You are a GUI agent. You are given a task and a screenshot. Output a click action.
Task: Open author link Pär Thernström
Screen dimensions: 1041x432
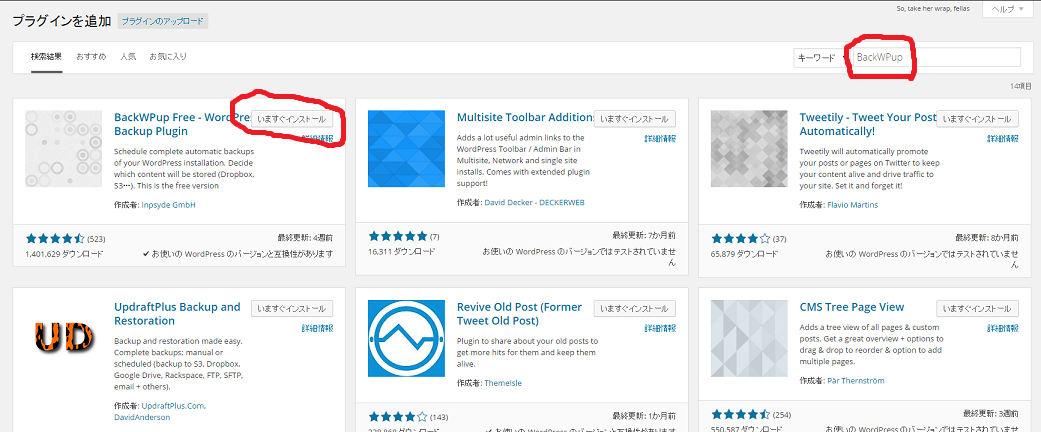[x=856, y=381]
